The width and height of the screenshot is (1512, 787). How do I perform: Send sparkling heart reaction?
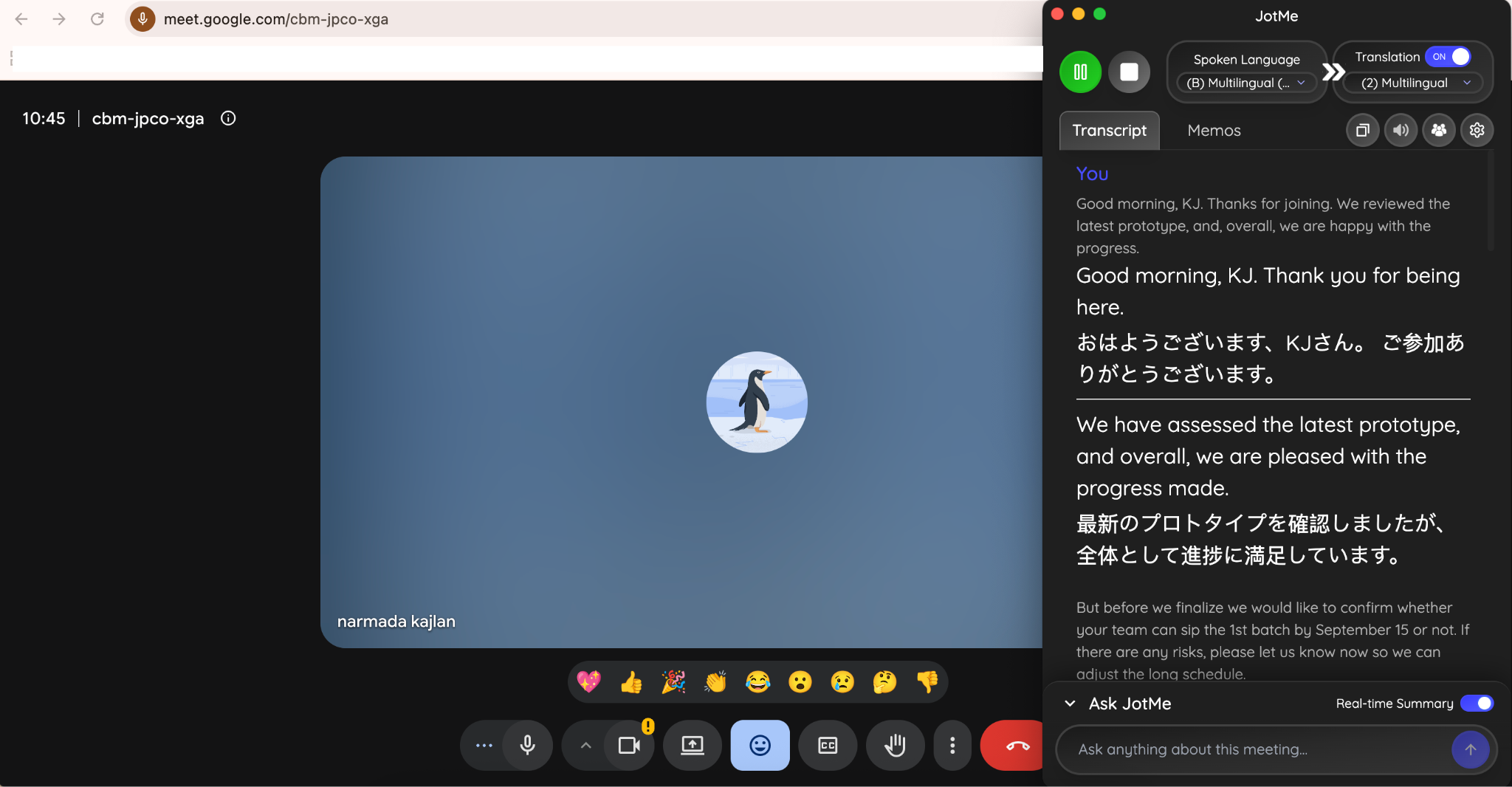pos(588,681)
